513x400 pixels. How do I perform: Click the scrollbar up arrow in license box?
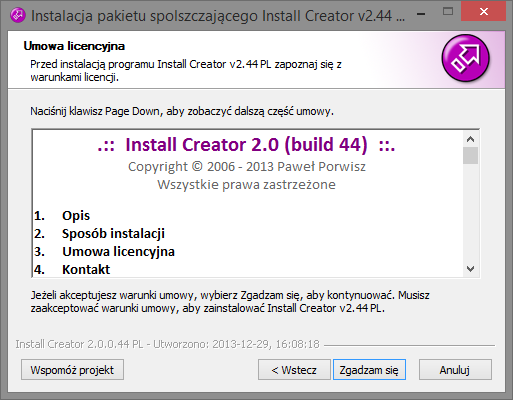pyautogui.click(x=470, y=139)
